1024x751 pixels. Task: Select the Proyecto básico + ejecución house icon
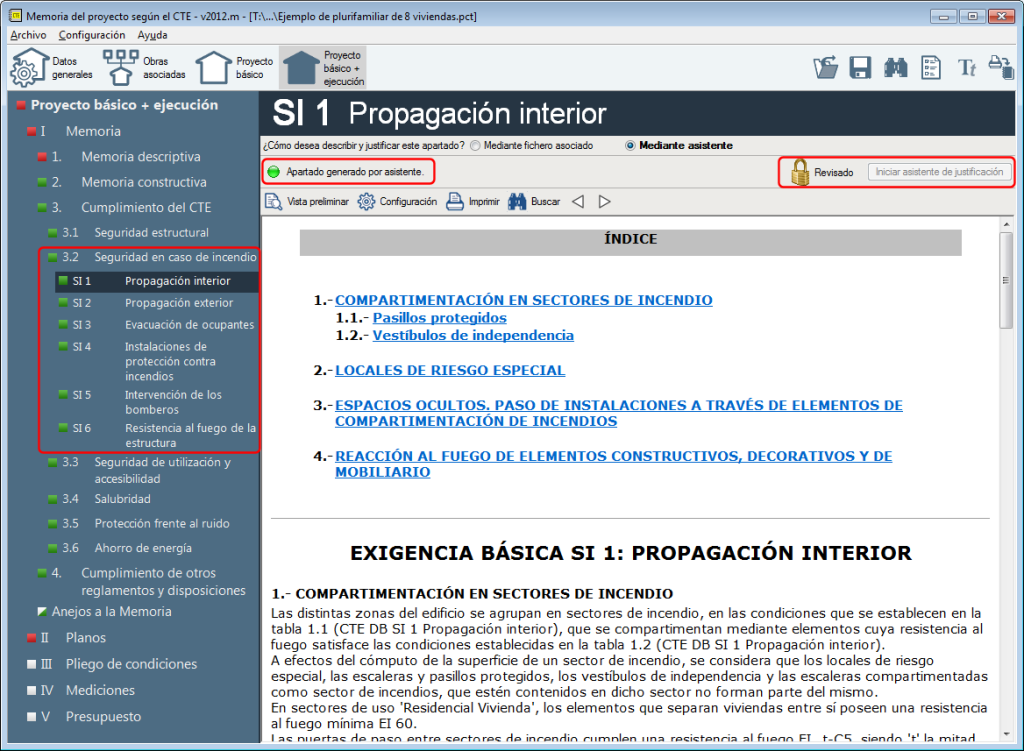(x=300, y=68)
